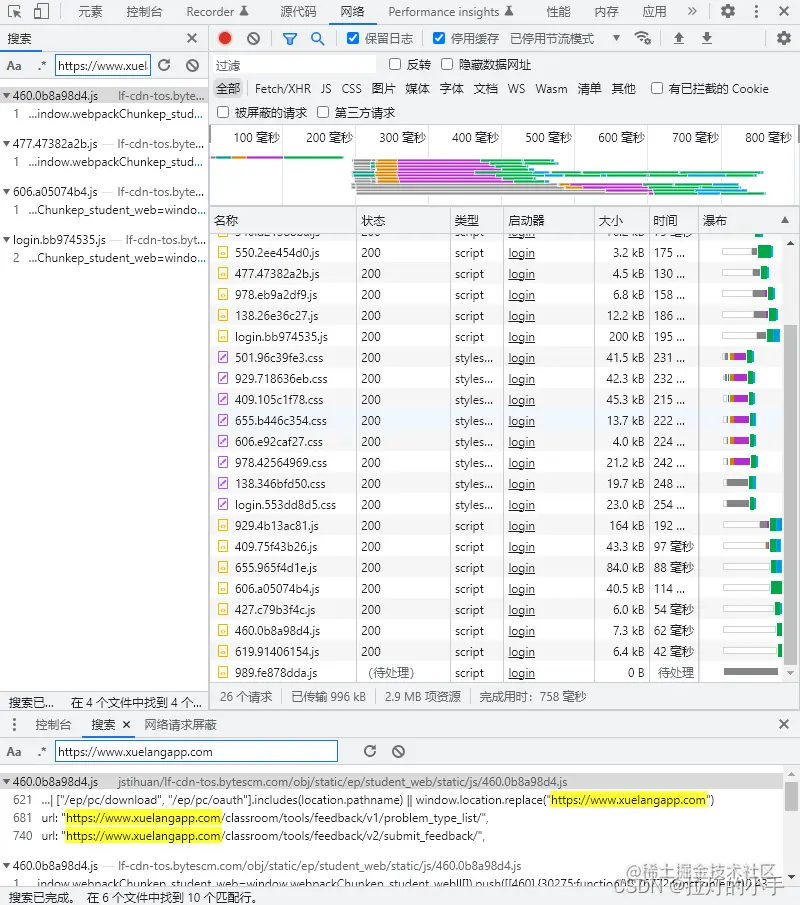This screenshot has width=800, height=905.
Task: Collapse login.bb974535.js search result
Action: tap(6, 240)
